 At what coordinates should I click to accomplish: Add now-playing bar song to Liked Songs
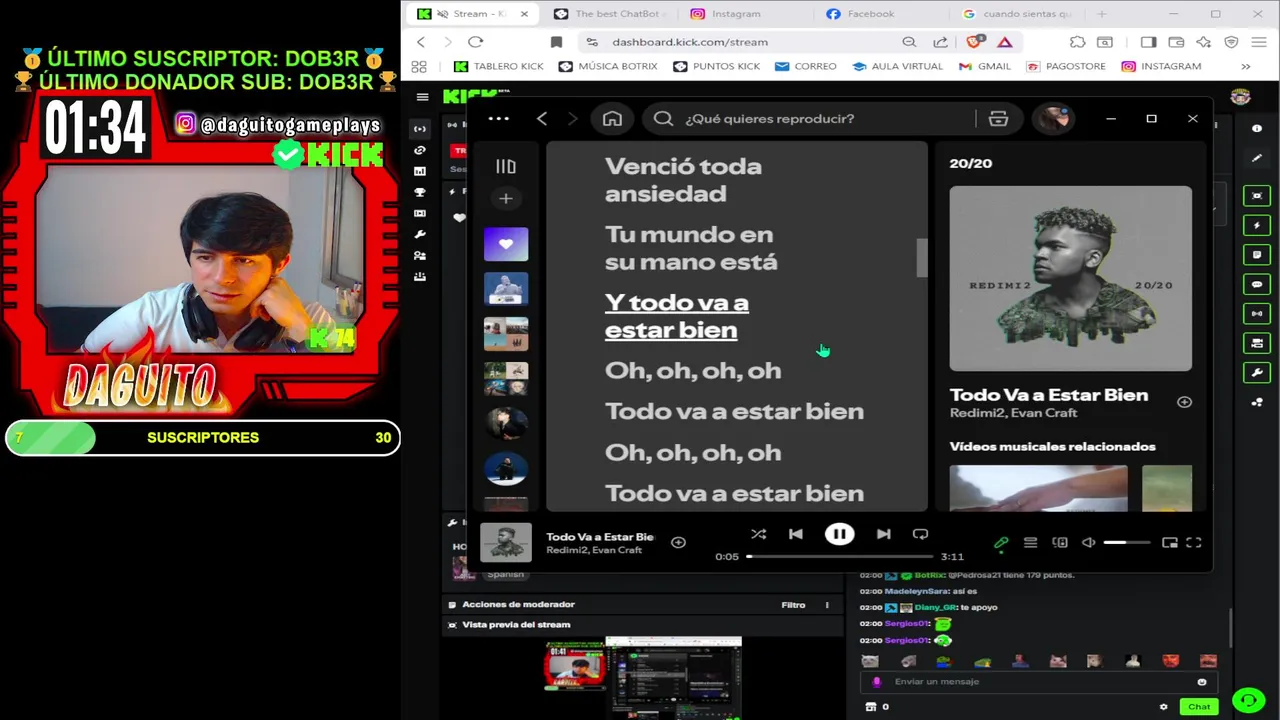678,542
